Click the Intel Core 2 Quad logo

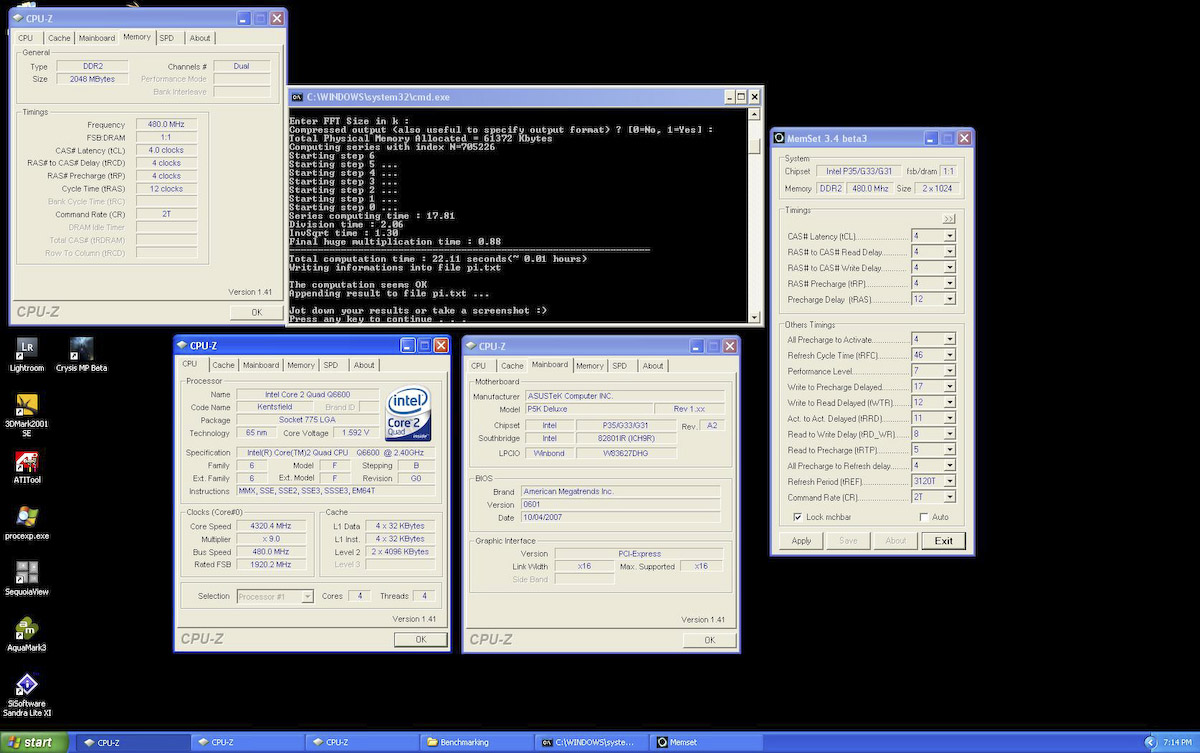408,411
